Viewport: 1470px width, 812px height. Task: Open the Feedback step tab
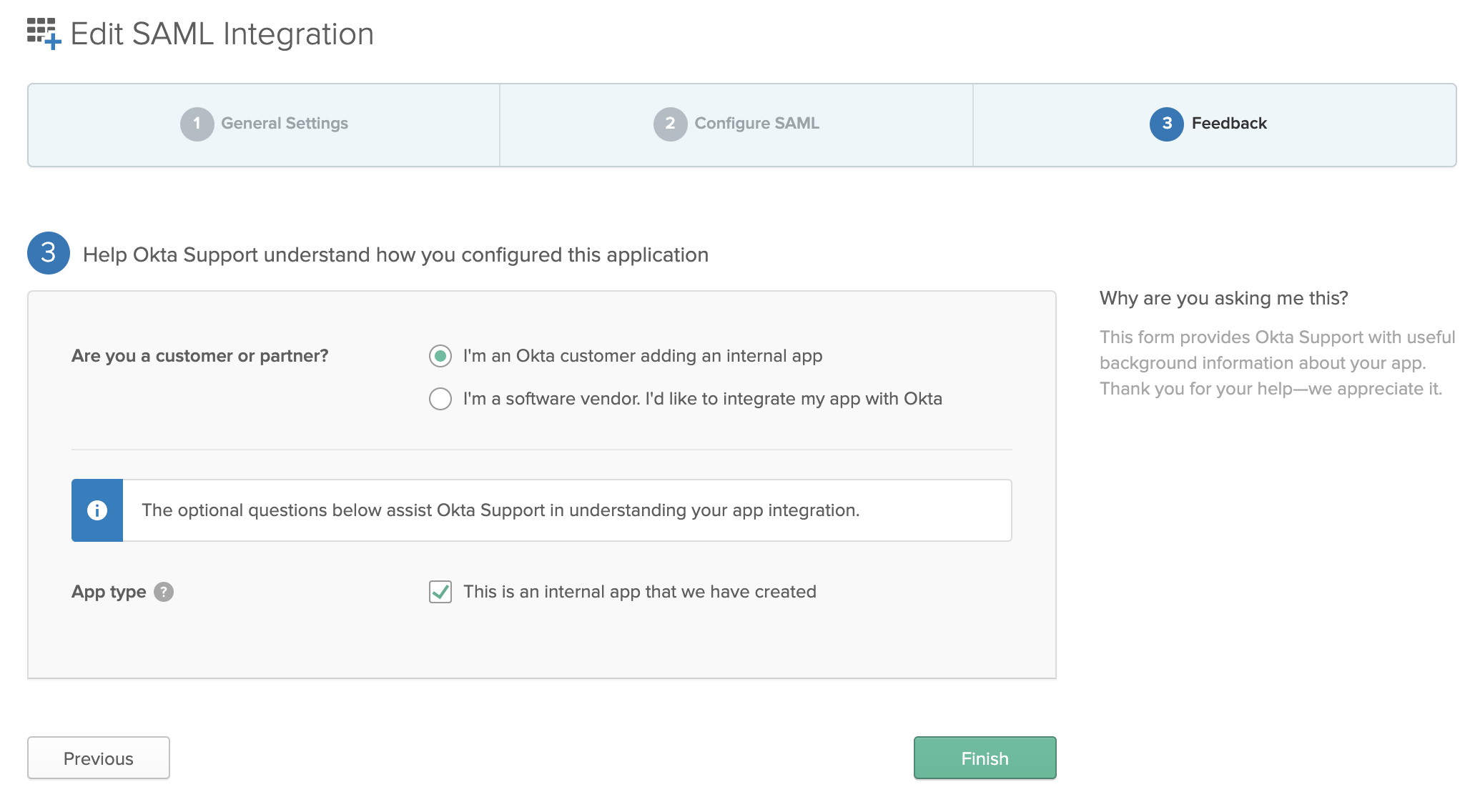[1215, 124]
